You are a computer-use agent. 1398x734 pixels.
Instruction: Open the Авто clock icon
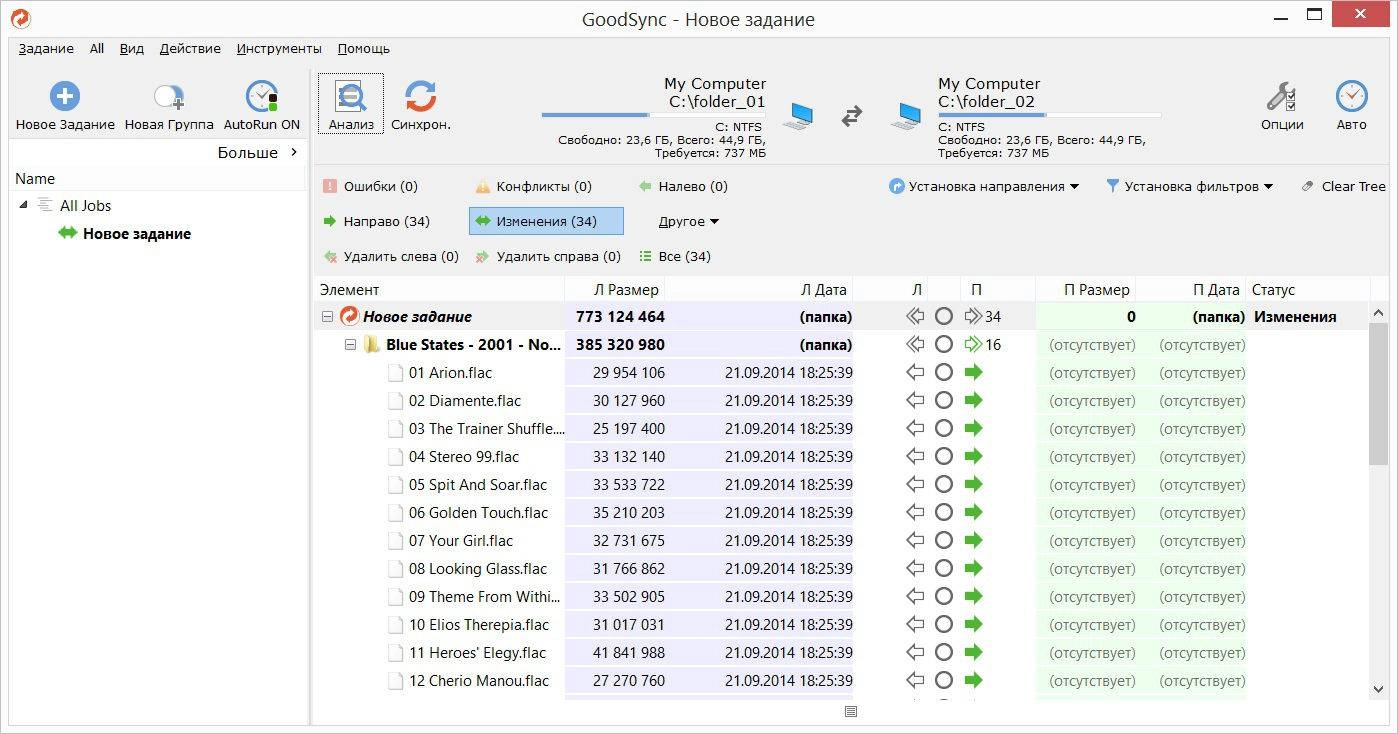point(1351,96)
